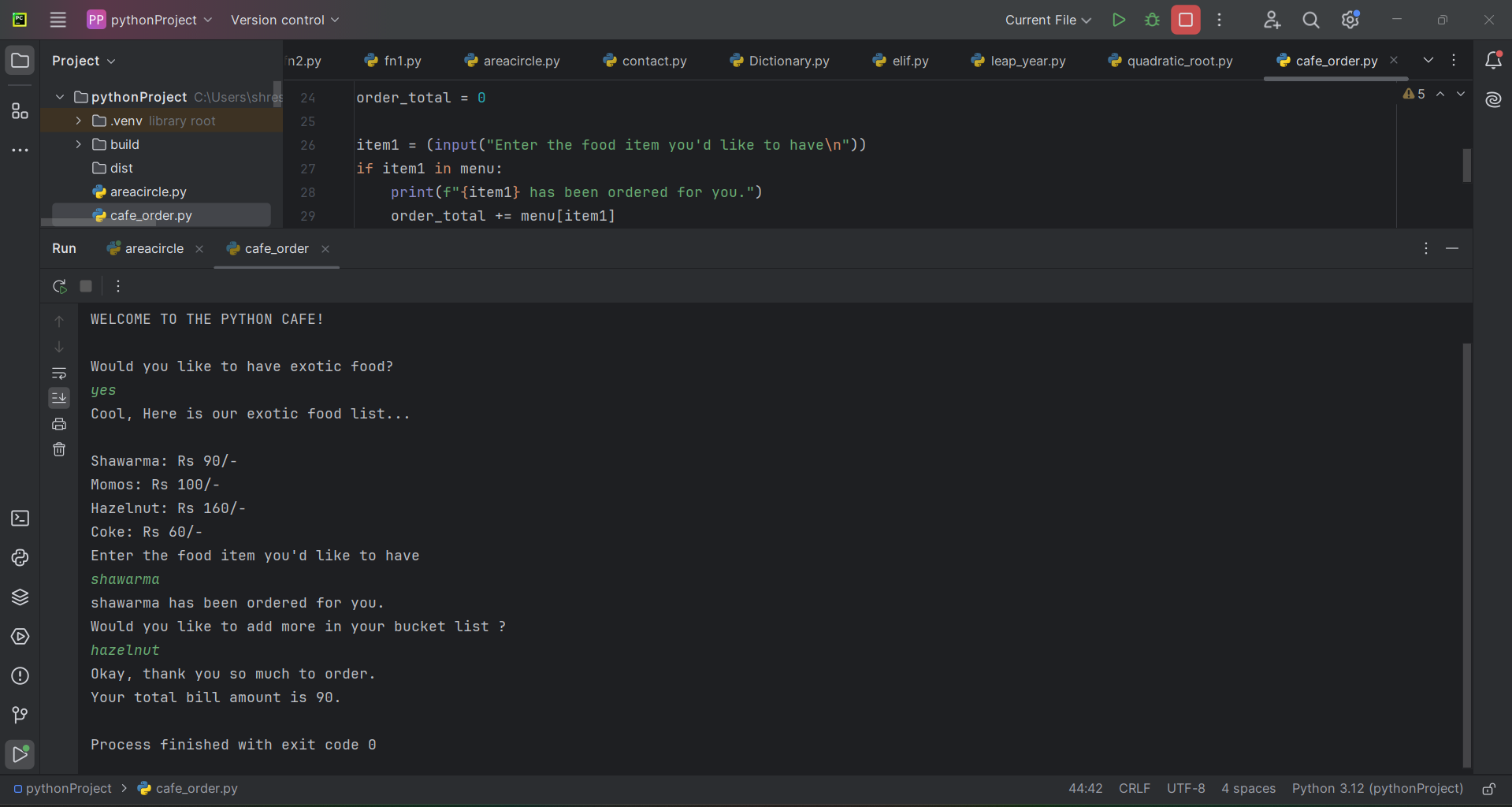Stop the running process
Viewport: 1512px width, 807px height.
click(1186, 20)
